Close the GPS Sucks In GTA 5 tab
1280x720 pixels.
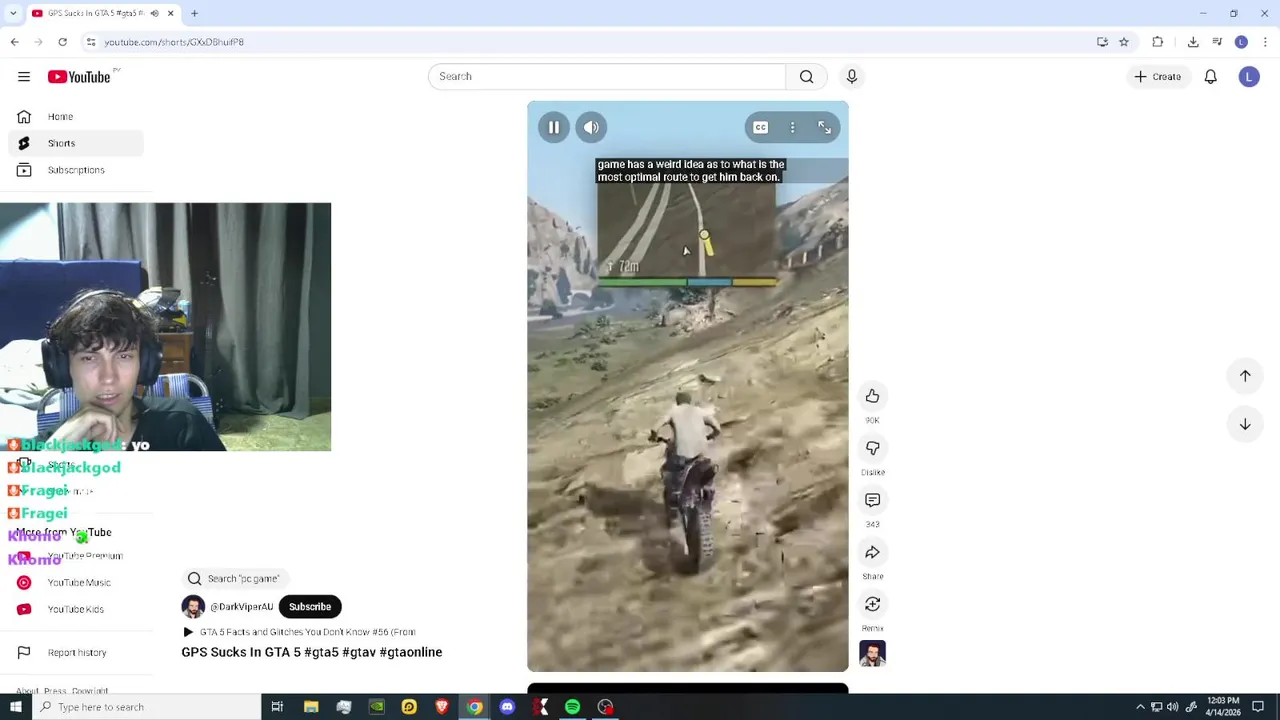tap(170, 13)
